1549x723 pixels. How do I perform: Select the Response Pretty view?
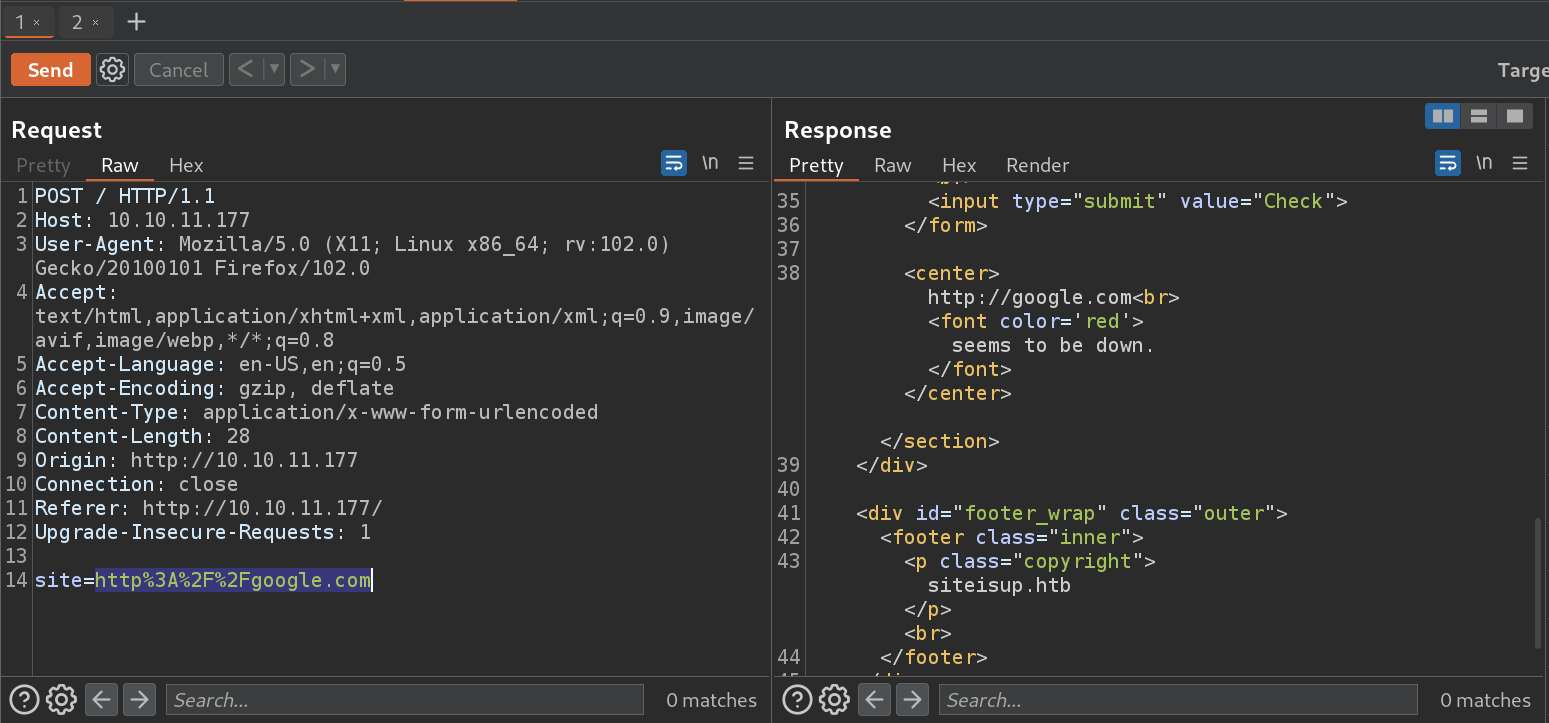point(816,165)
